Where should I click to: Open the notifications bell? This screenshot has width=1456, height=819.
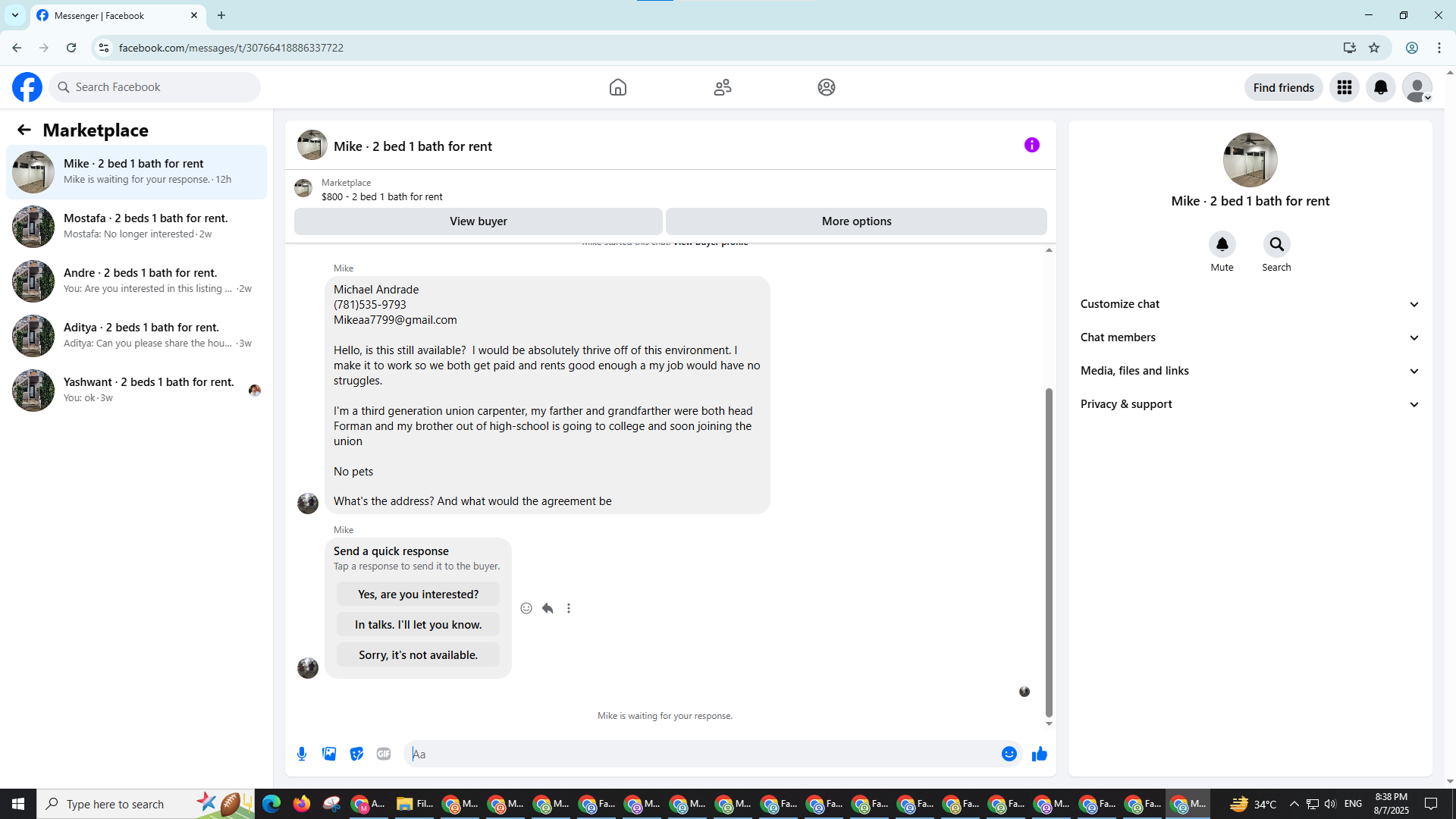[x=1381, y=87]
